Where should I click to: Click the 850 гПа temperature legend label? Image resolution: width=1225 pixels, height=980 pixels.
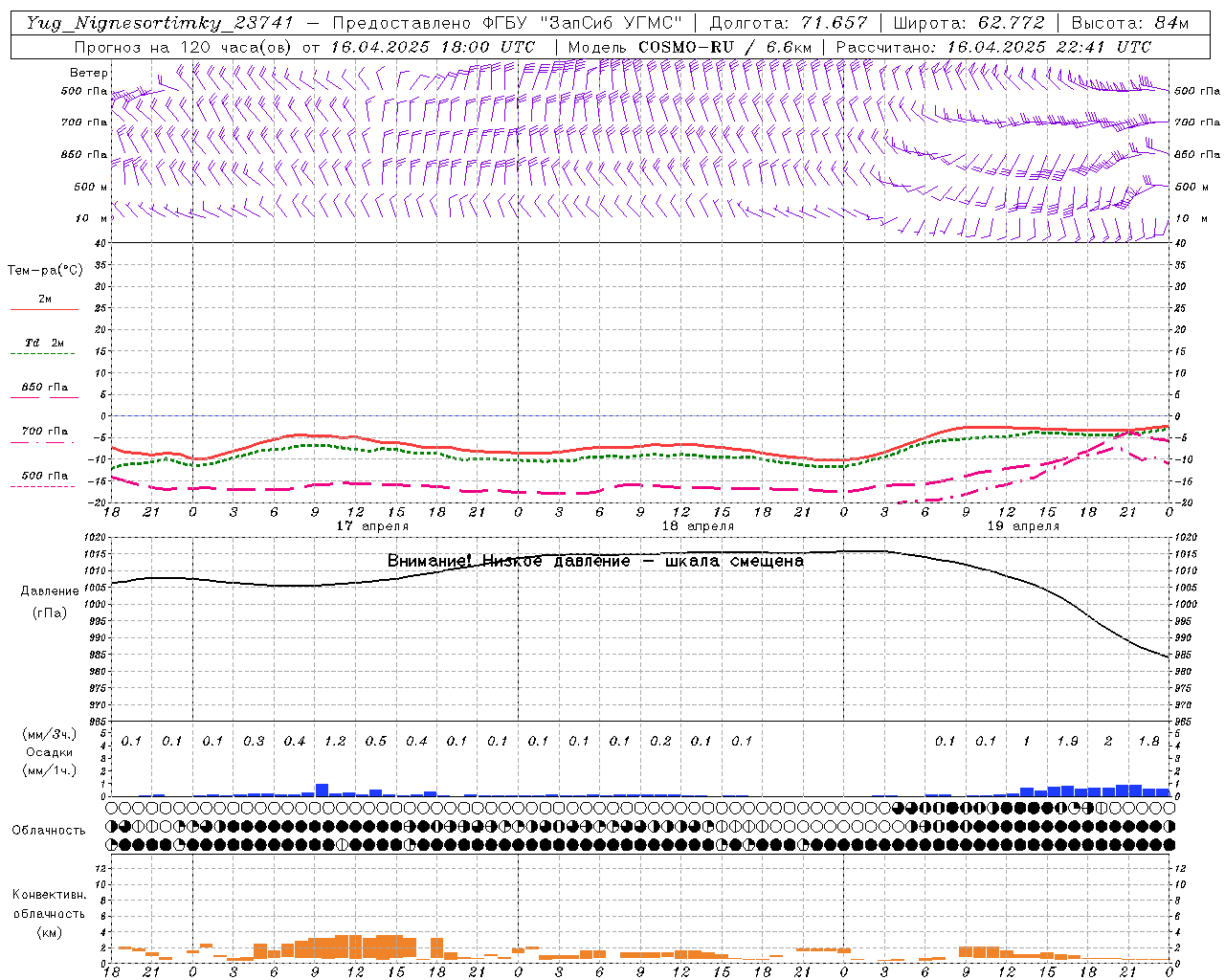coord(44,388)
